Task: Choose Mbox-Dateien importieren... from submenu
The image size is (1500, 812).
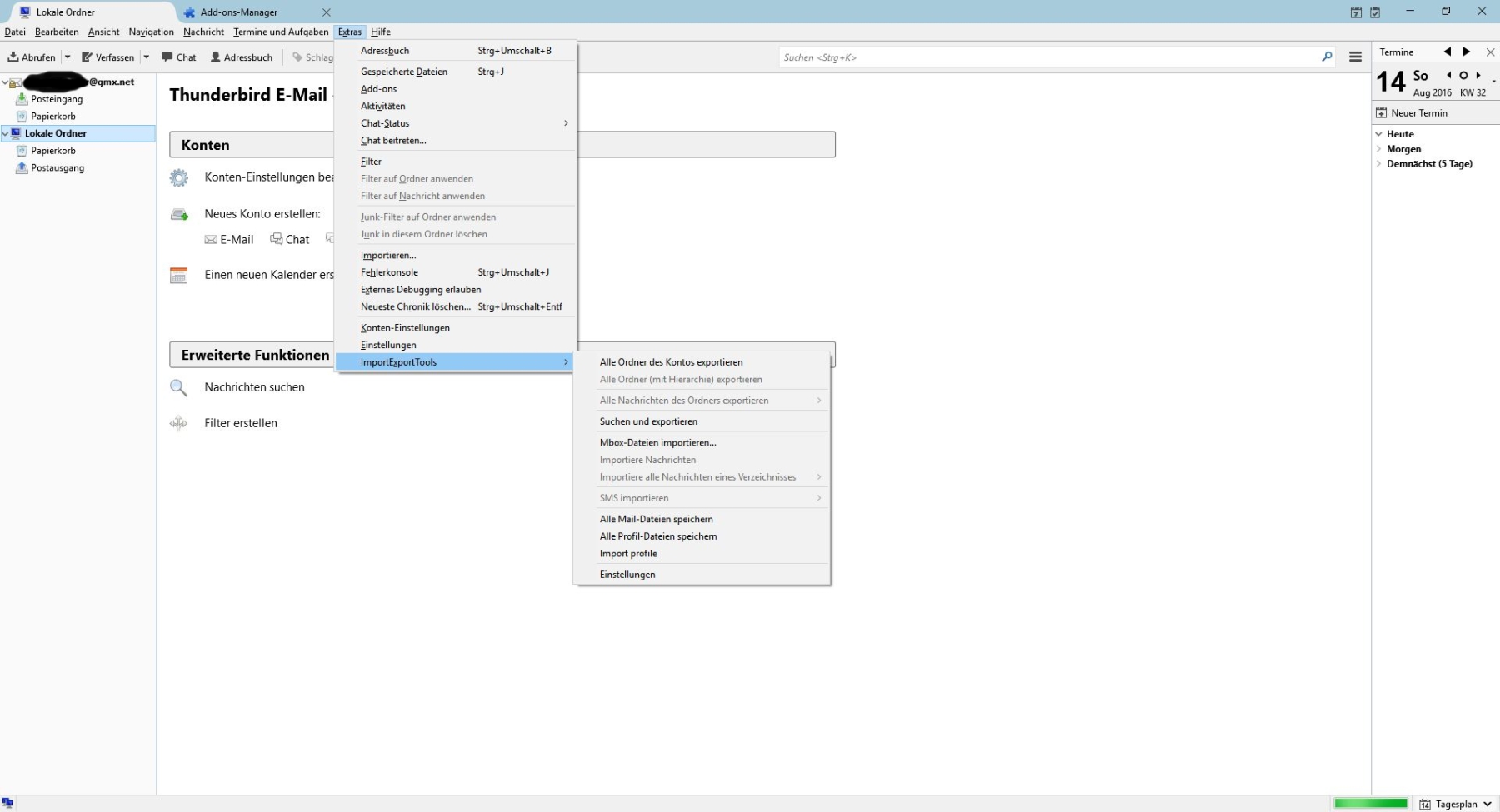Action: click(702, 443)
